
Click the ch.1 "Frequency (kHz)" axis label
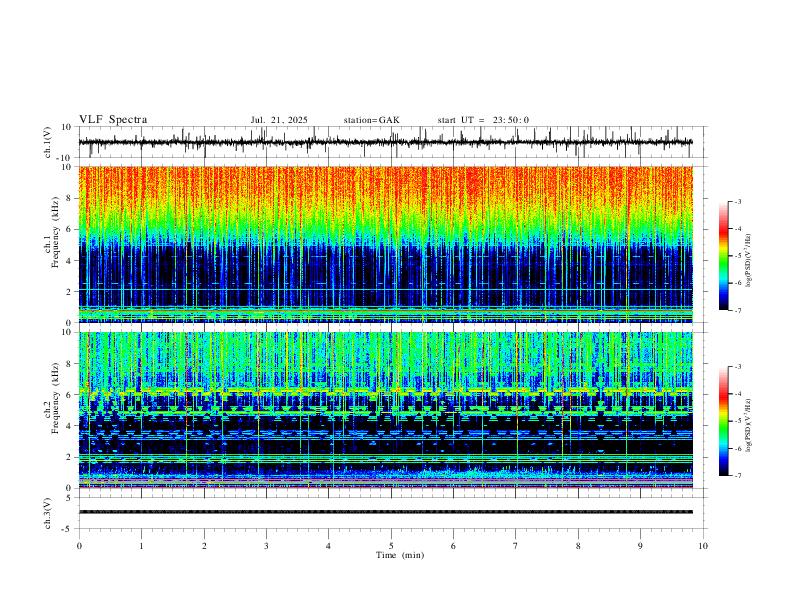click(55, 232)
